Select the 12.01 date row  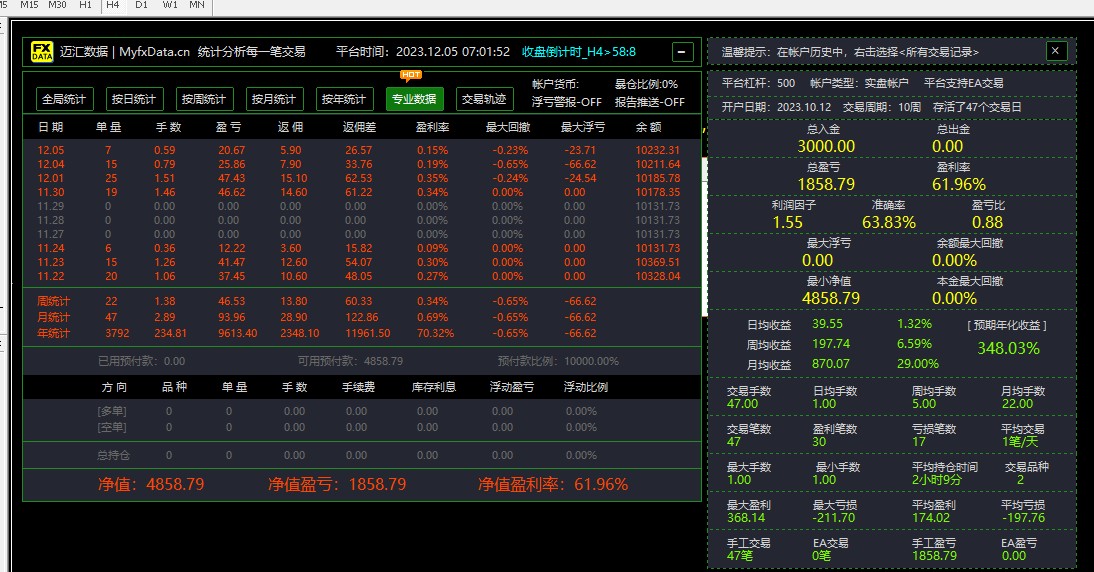[359, 178]
